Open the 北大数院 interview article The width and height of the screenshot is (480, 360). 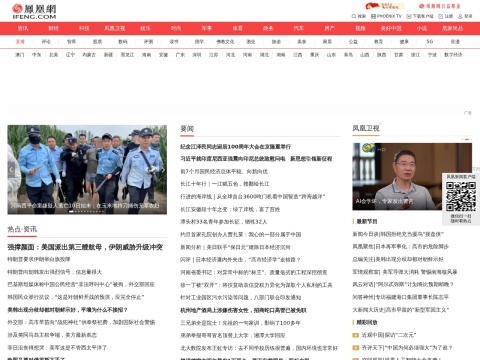coord(259,348)
